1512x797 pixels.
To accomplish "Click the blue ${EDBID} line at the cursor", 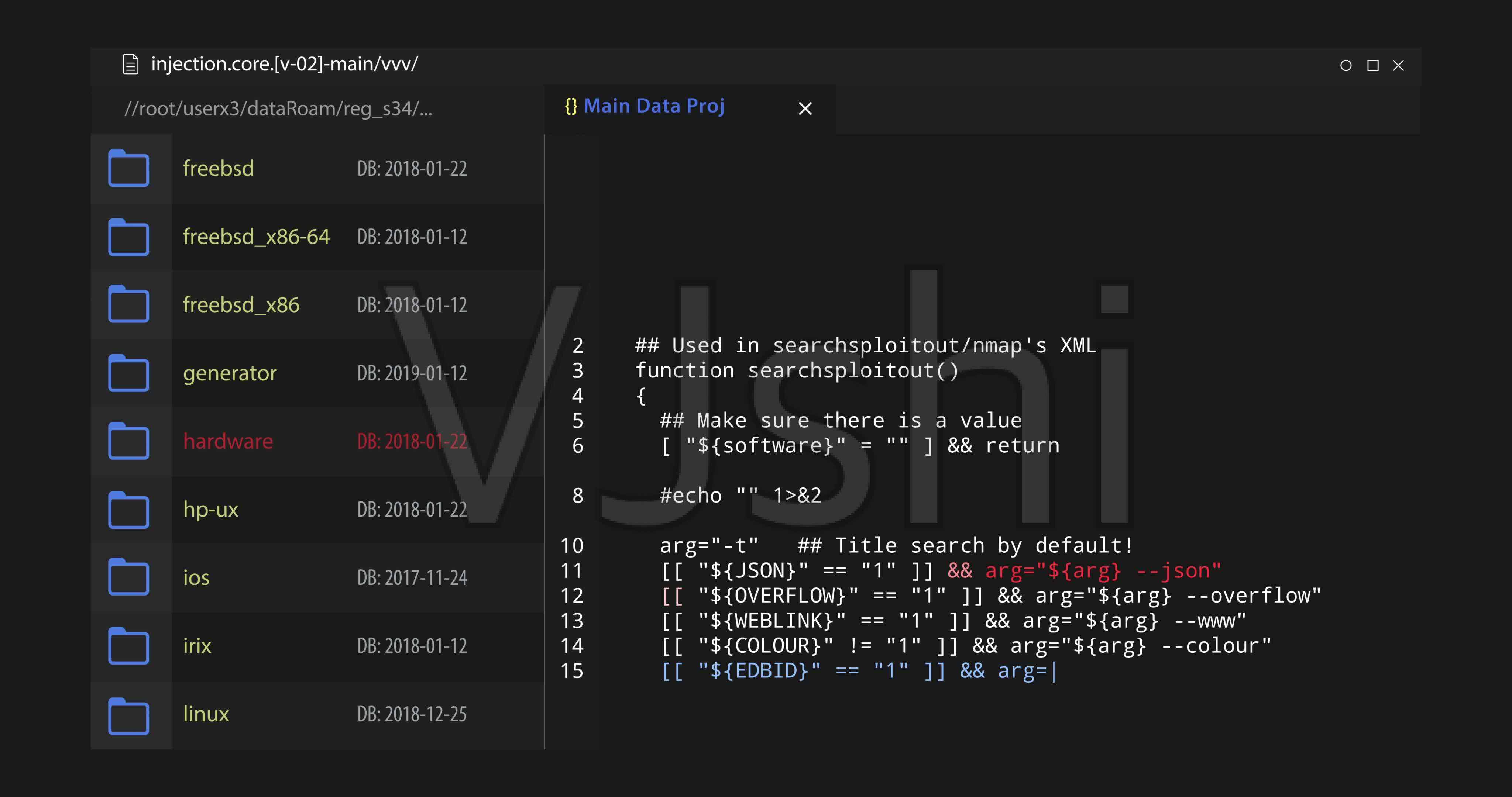I will [859, 672].
